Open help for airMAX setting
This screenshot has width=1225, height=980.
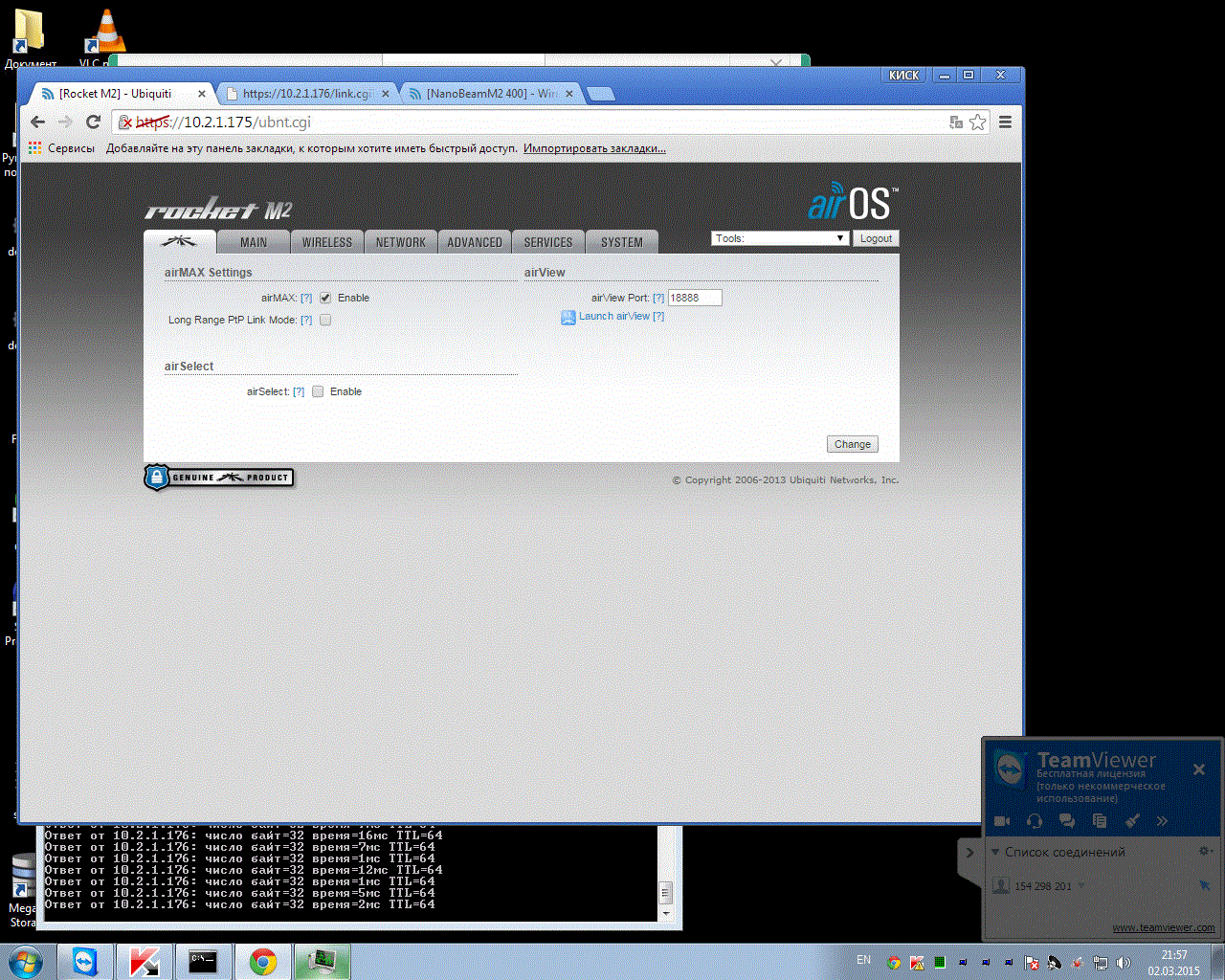click(x=306, y=298)
